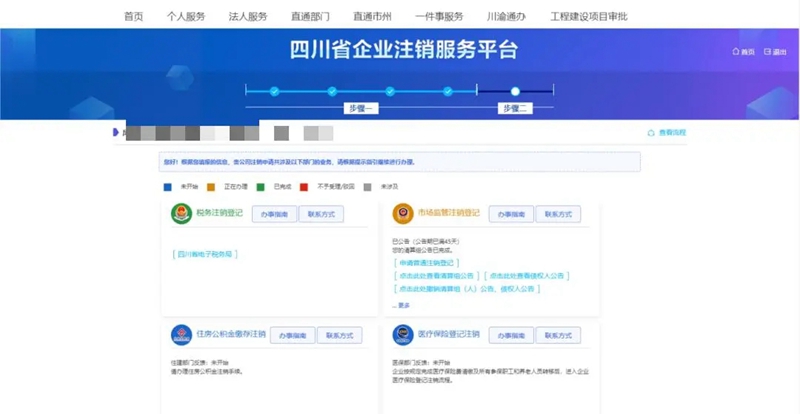
Task: Click the 住房公积金缴存注销 card title
Action: coord(231,334)
